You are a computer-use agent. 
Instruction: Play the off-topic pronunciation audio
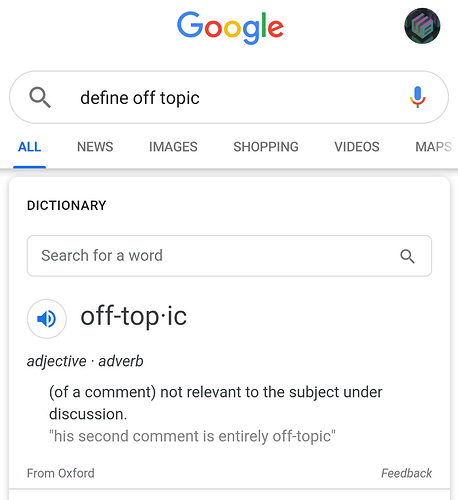[x=47, y=319]
